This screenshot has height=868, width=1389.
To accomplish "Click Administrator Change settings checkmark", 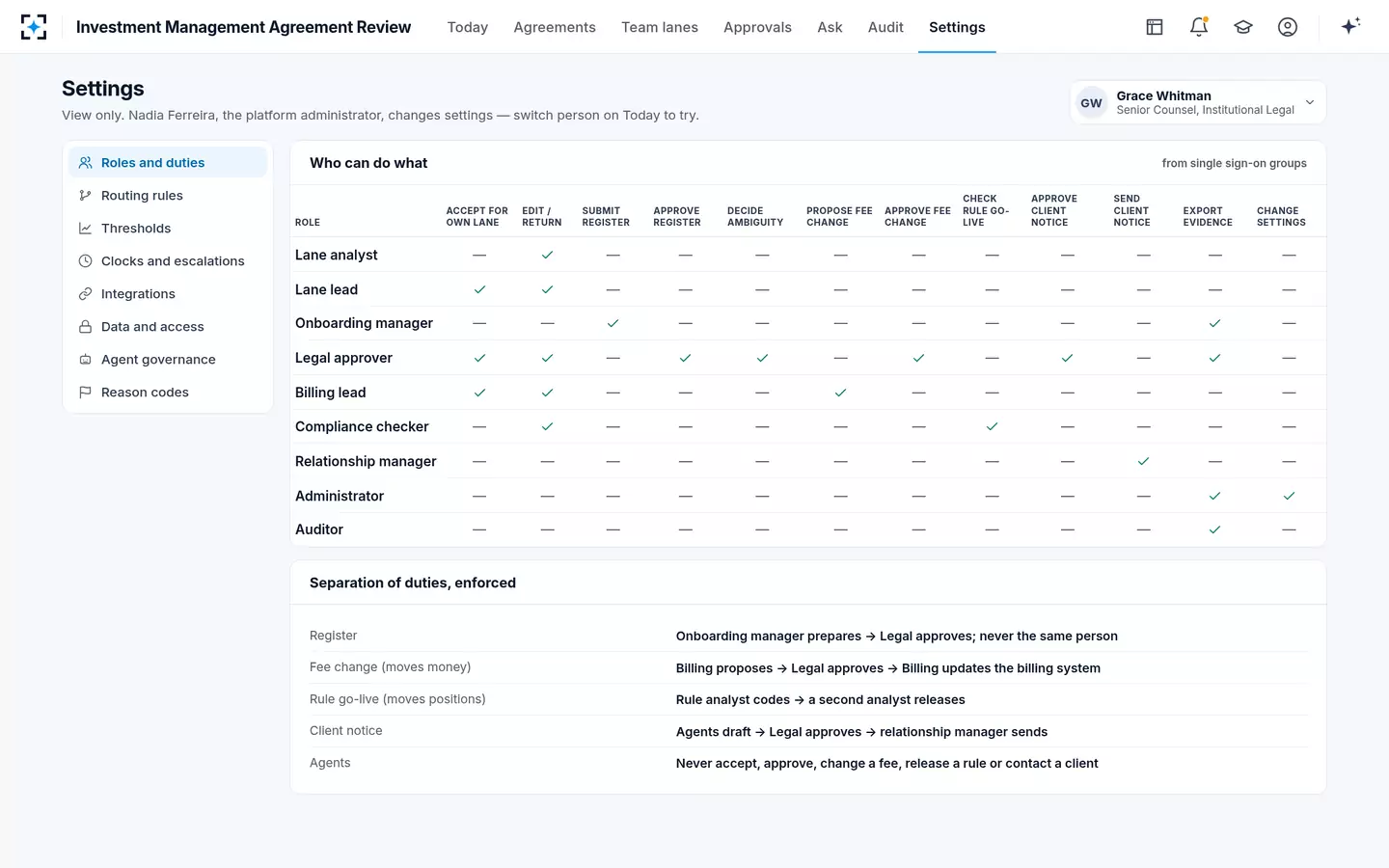I will pyautogui.click(x=1289, y=496).
